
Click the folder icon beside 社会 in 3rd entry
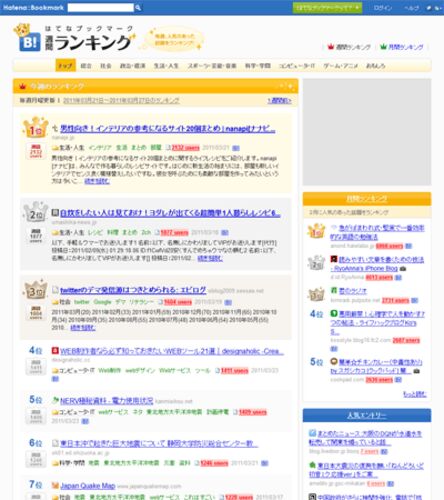point(55,302)
